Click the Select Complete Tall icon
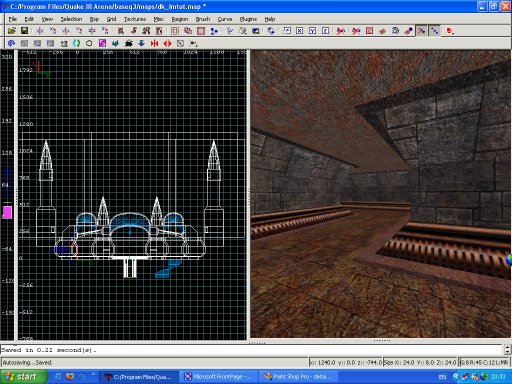Image resolution: width=512 pixels, height=384 pixels. [121, 31]
